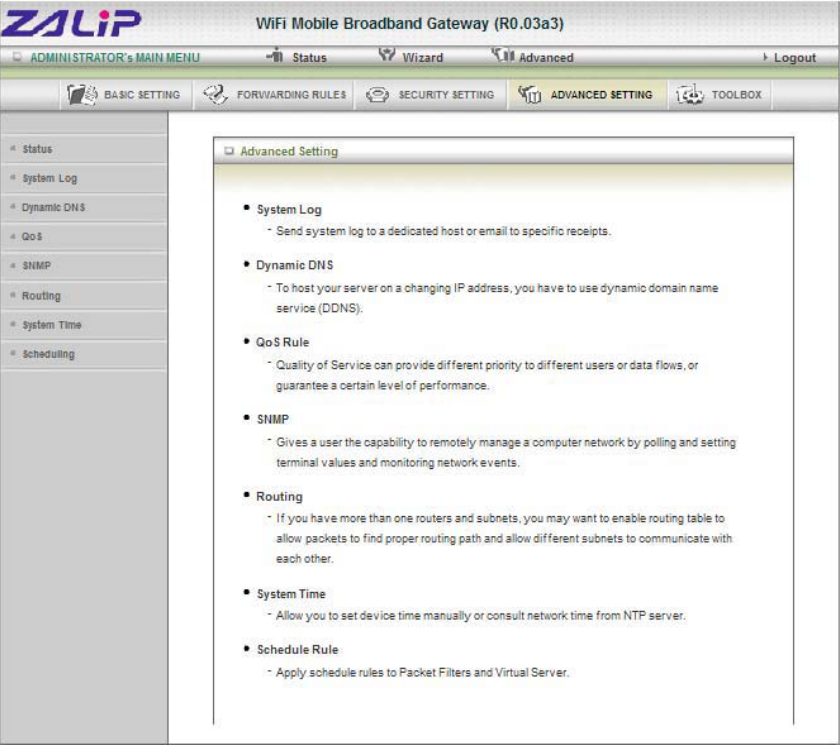Click the Advanced Setting wrench icon
Viewport: 840px width, 745px height.
point(529,95)
